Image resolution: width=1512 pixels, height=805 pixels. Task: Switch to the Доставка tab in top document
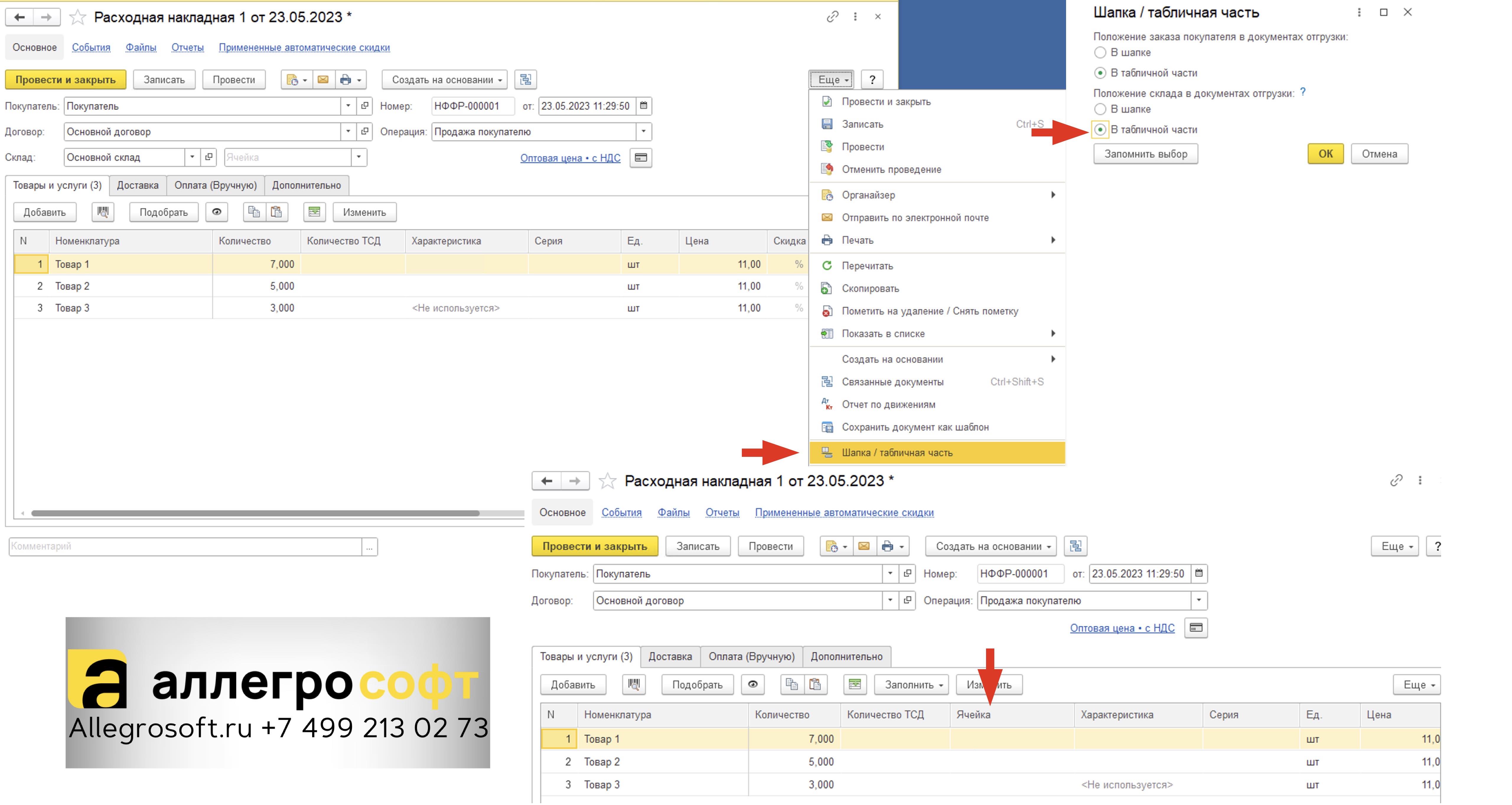coord(137,185)
